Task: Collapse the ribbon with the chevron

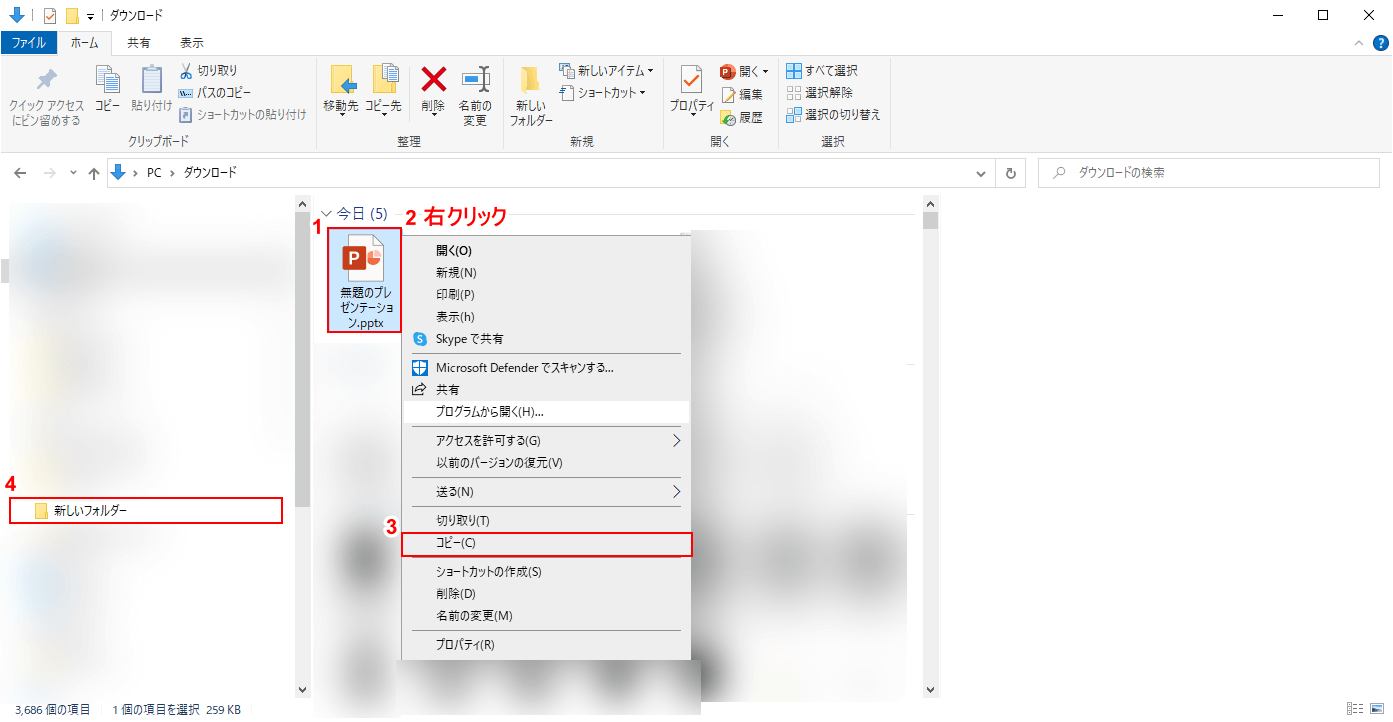Action: click(1359, 43)
